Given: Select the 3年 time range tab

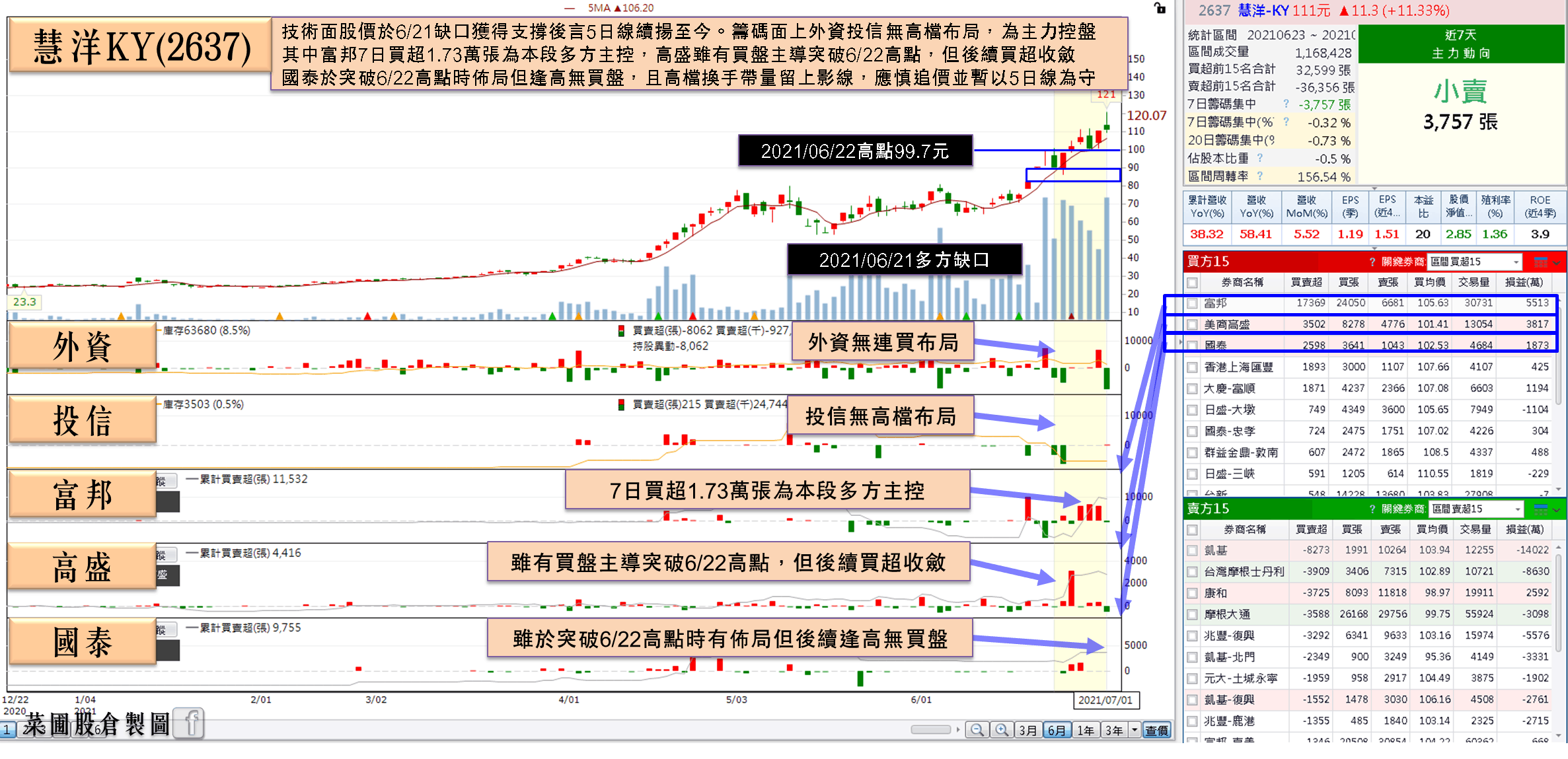Looking at the screenshot, I should click(1114, 730).
